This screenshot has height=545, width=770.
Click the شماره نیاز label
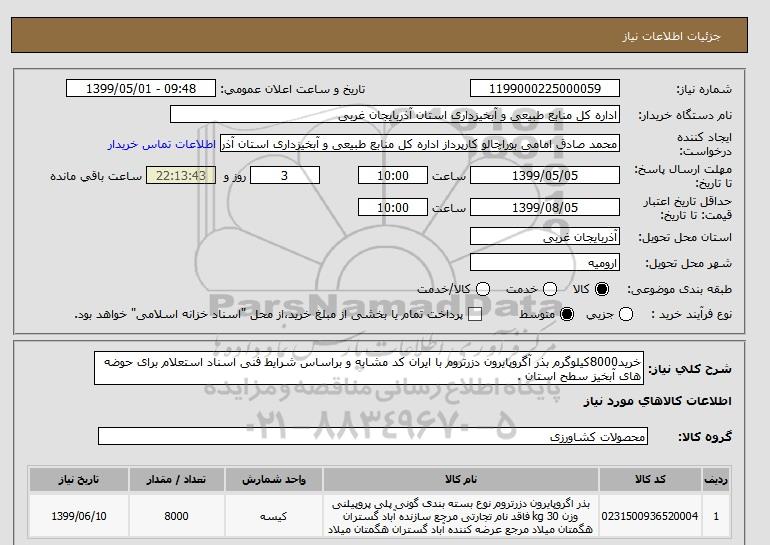click(704, 89)
